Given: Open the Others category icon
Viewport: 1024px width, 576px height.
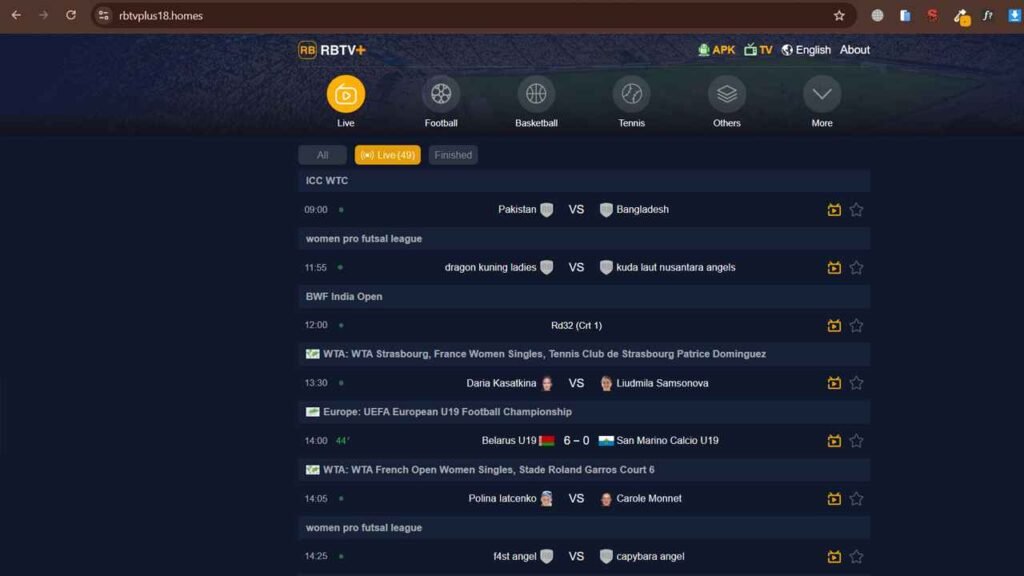Looking at the screenshot, I should click(x=727, y=94).
